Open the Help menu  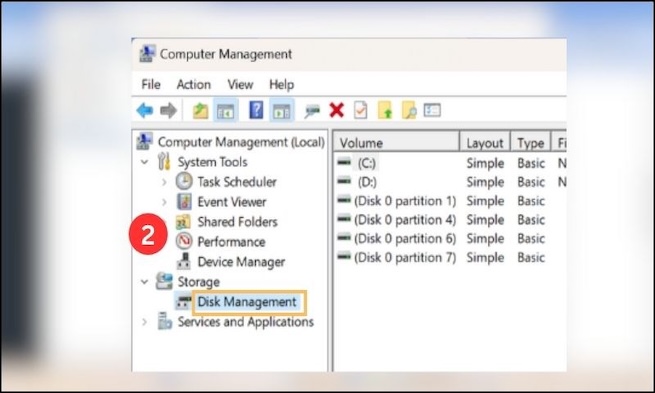click(282, 84)
